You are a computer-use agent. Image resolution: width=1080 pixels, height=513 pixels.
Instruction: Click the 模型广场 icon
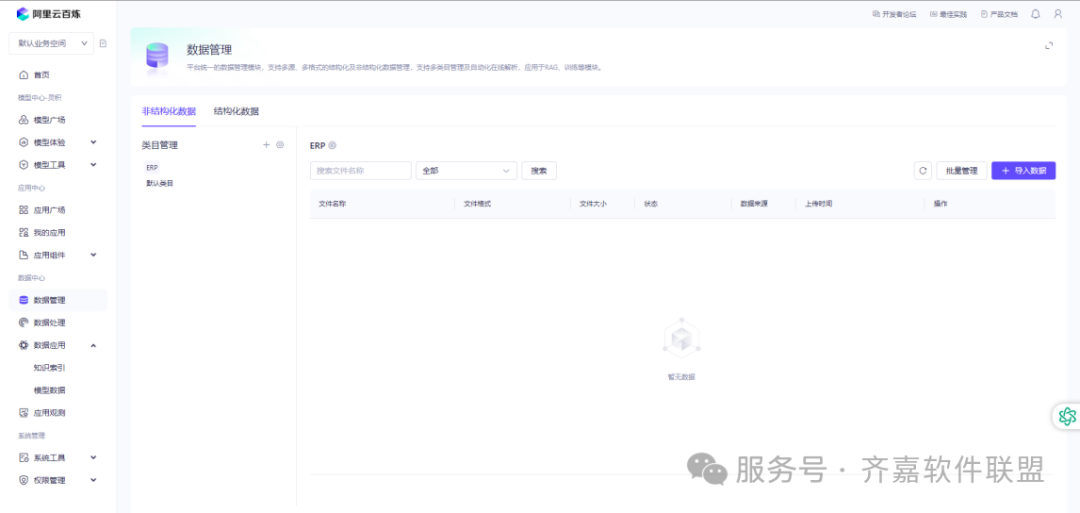(x=23, y=120)
